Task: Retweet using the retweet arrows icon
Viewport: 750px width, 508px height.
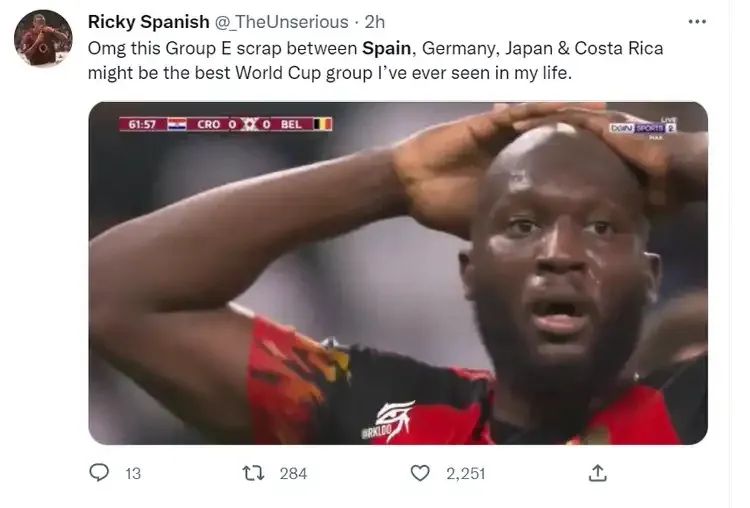Action: coord(253,473)
